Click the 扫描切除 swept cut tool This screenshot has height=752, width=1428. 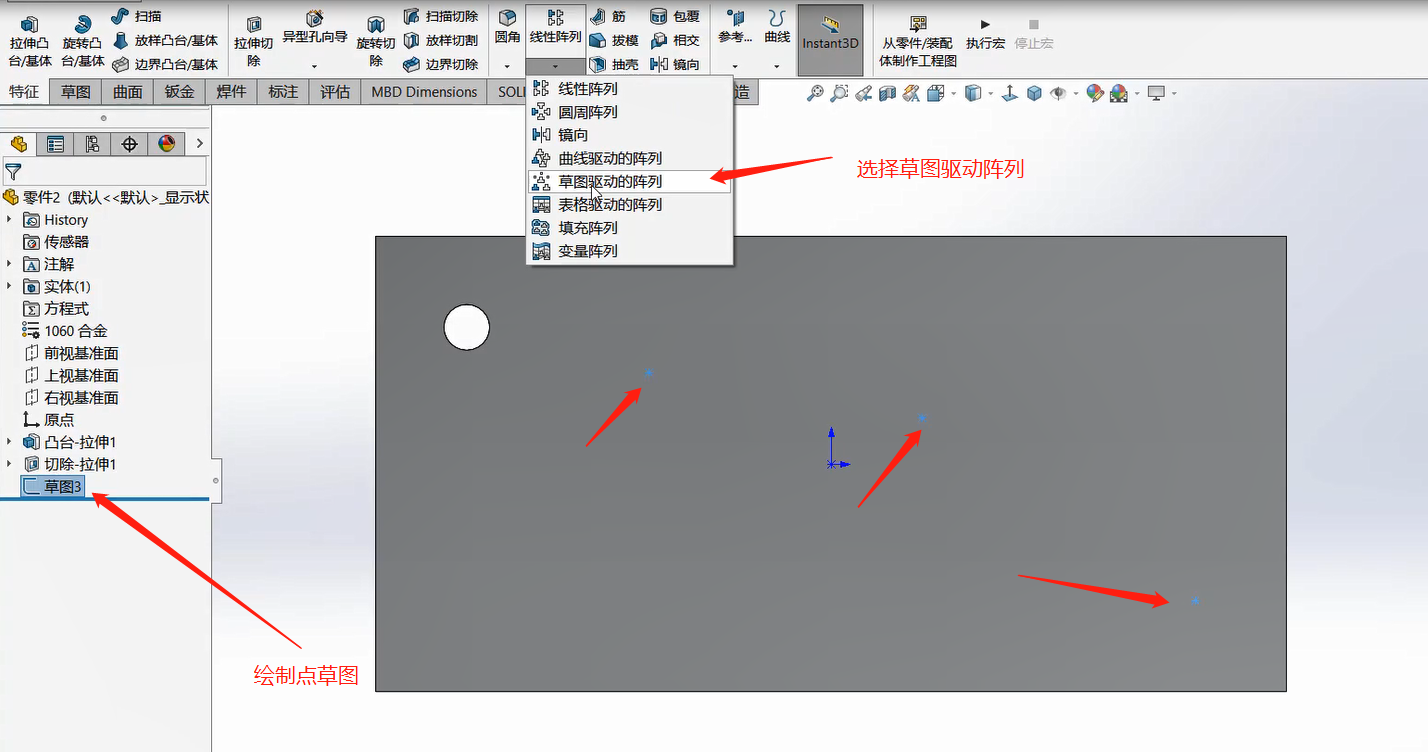click(440, 16)
